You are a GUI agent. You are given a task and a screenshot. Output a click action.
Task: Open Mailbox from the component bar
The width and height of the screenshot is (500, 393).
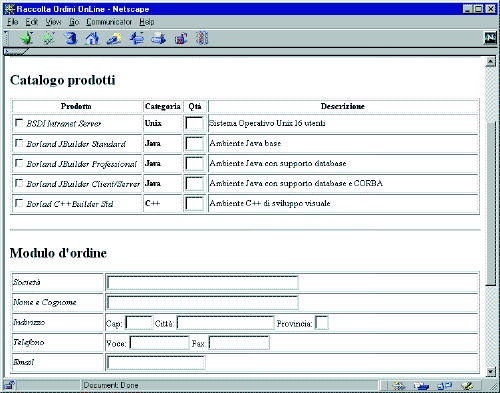tap(421, 386)
